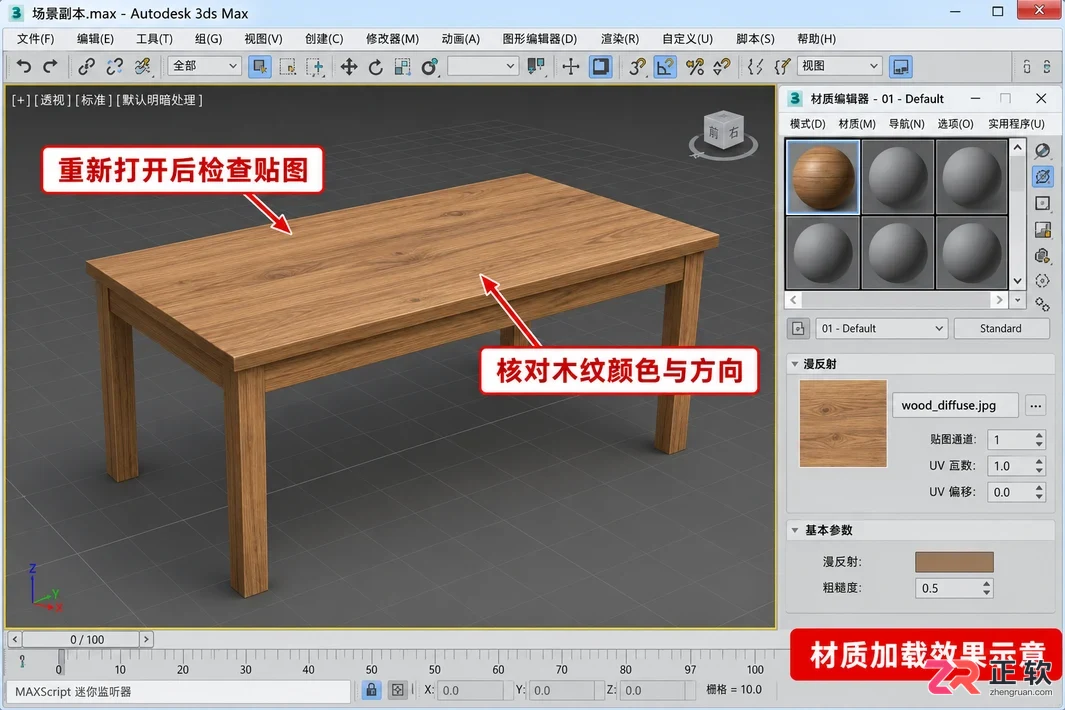Select the Unlink selection tool
This screenshot has height=710, width=1065.
[114, 66]
